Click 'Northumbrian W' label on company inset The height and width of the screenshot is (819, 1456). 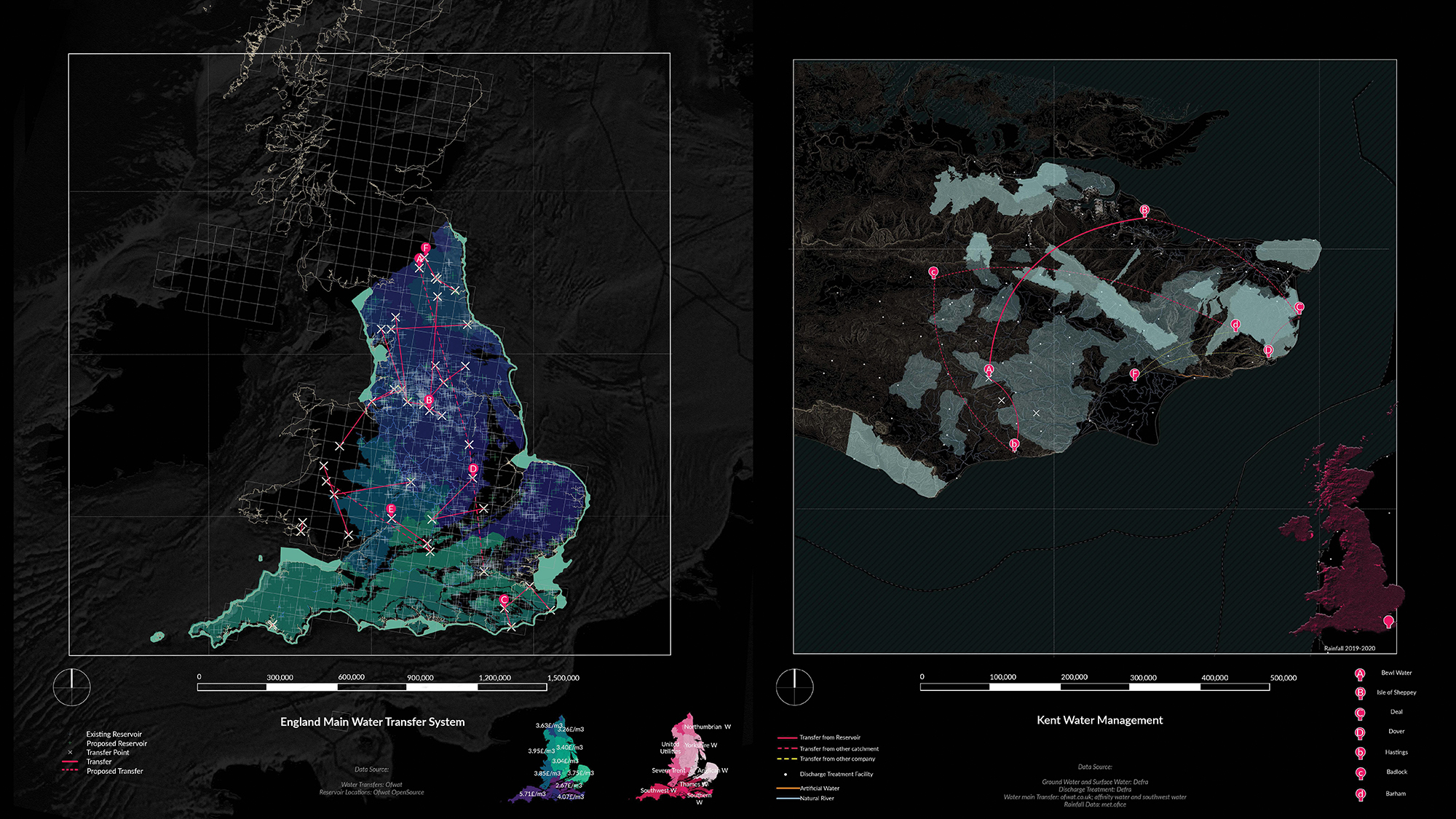point(707,727)
